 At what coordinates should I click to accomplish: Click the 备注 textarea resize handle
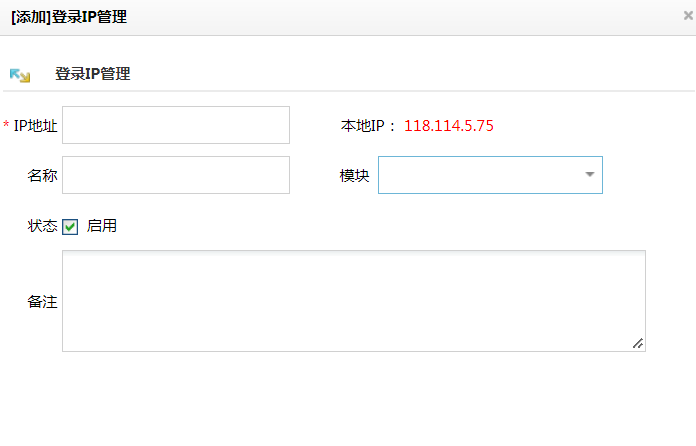click(638, 344)
